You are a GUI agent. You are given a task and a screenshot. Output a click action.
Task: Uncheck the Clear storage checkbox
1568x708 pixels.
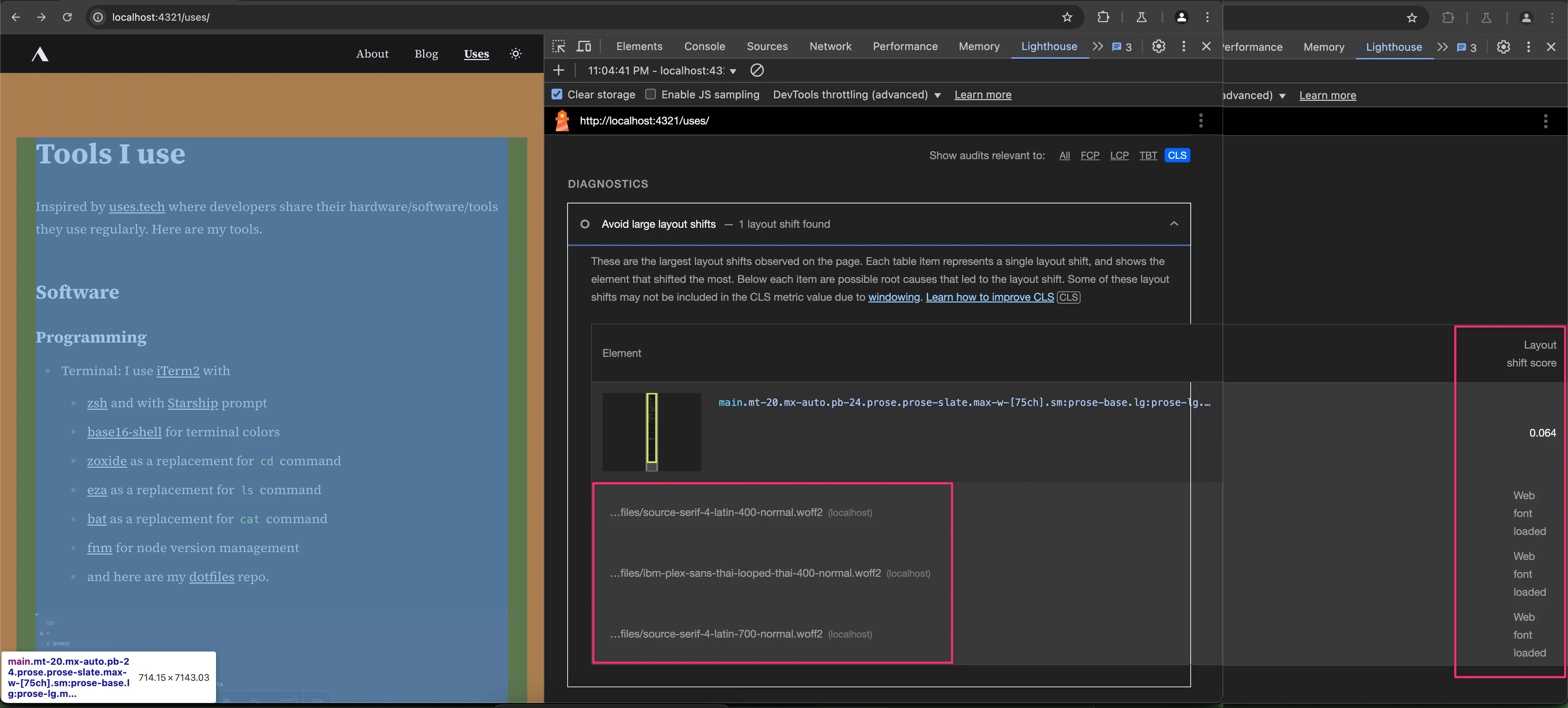[x=557, y=94]
